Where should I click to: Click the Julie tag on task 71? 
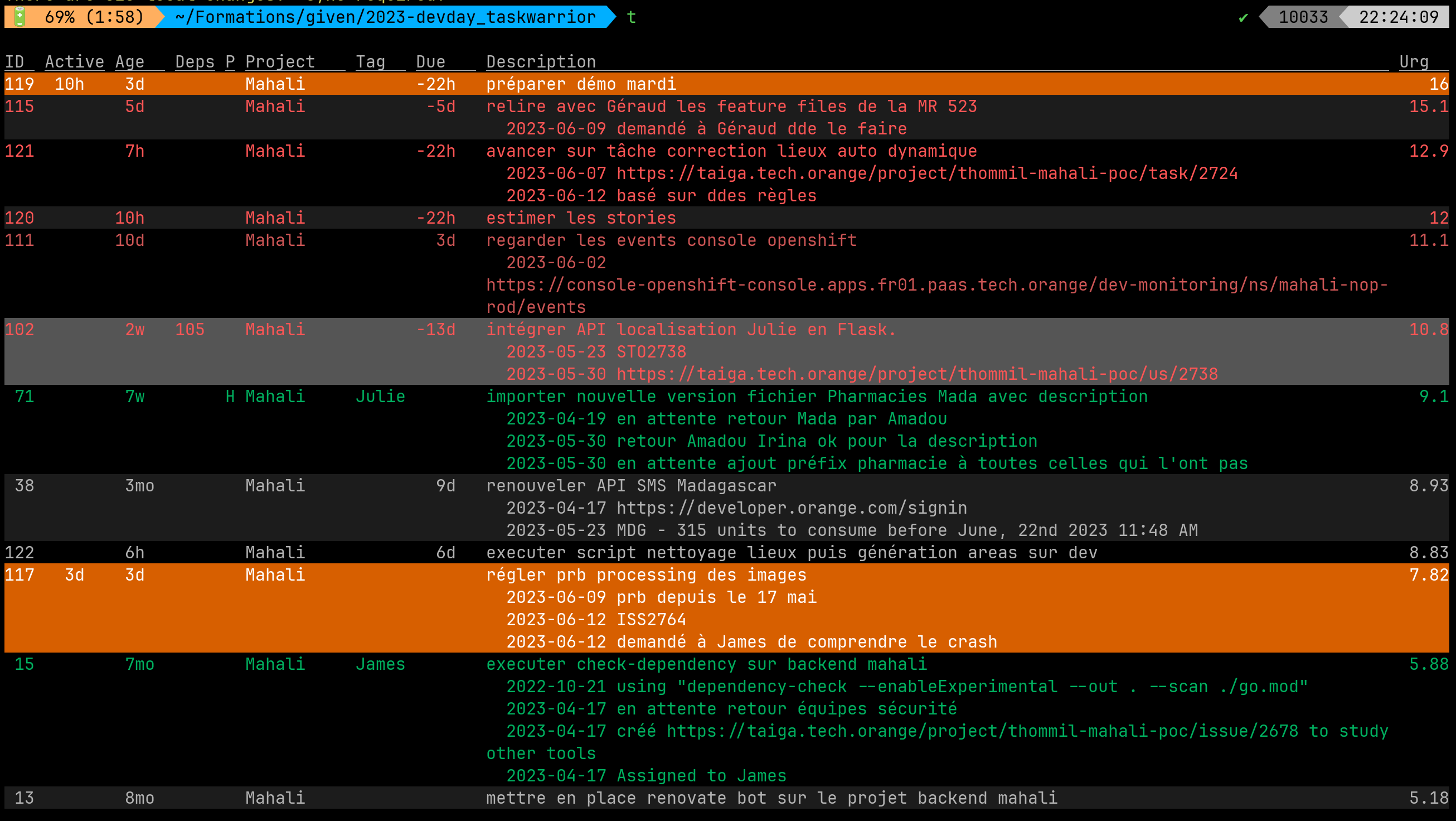[380, 397]
